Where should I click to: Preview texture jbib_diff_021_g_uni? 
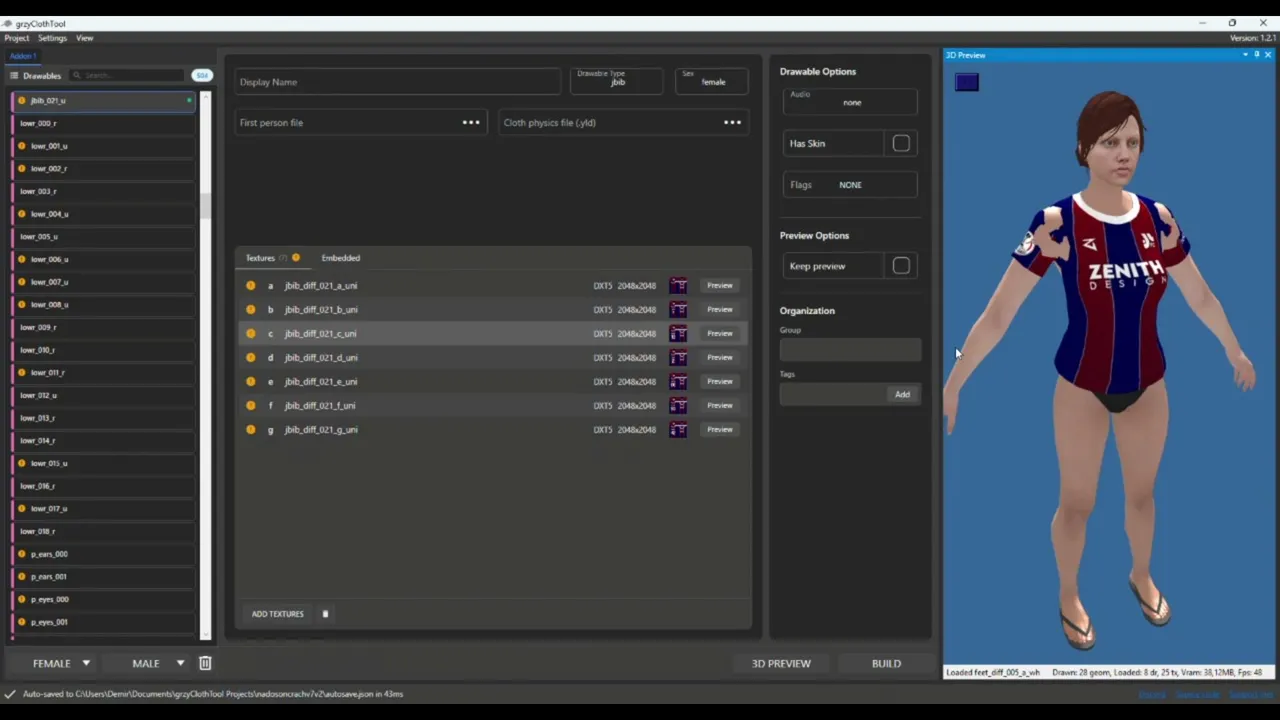coord(720,430)
